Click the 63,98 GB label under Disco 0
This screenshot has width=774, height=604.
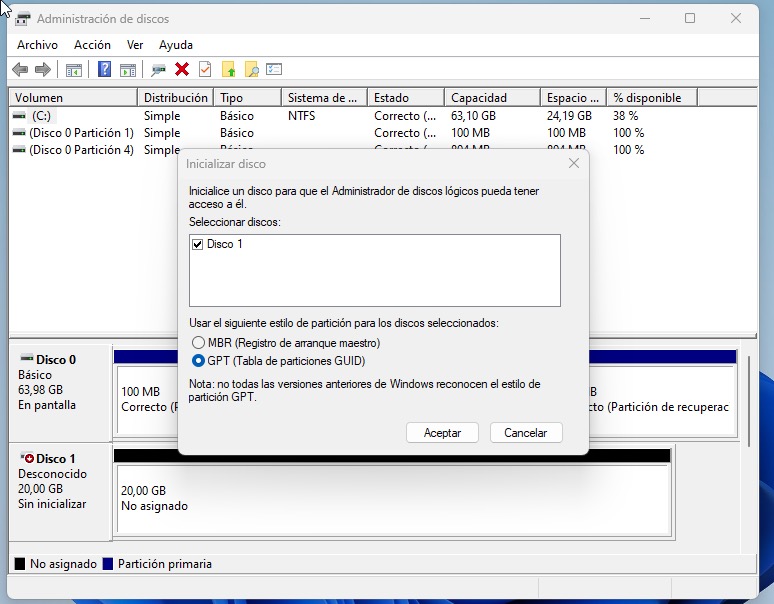click(40, 390)
